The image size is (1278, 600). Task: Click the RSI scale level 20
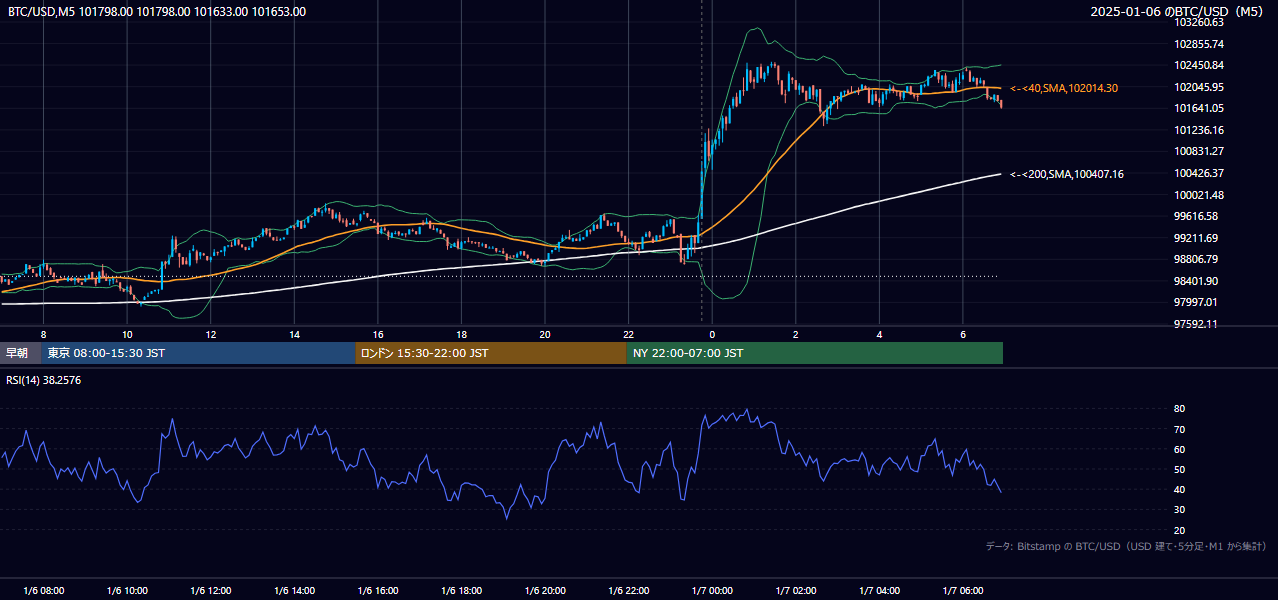1180,530
